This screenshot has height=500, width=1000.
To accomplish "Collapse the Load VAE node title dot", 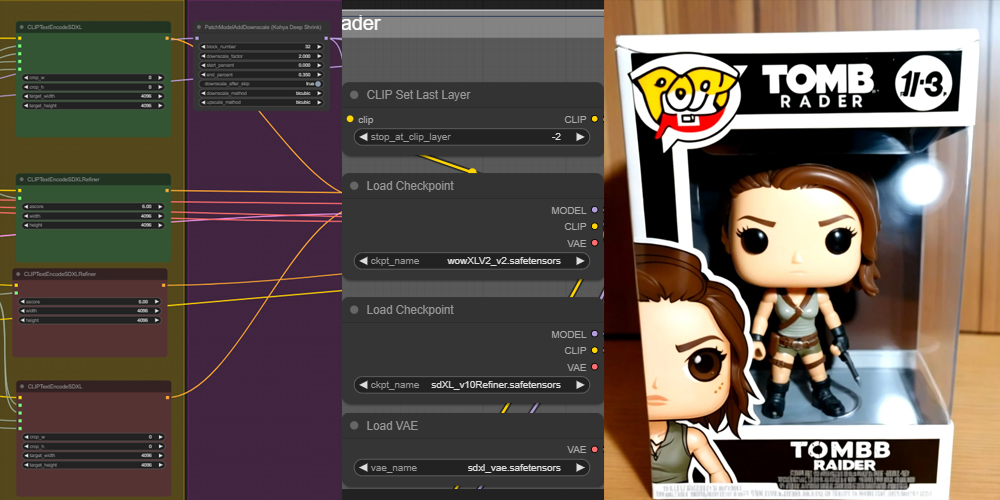I will point(354,426).
